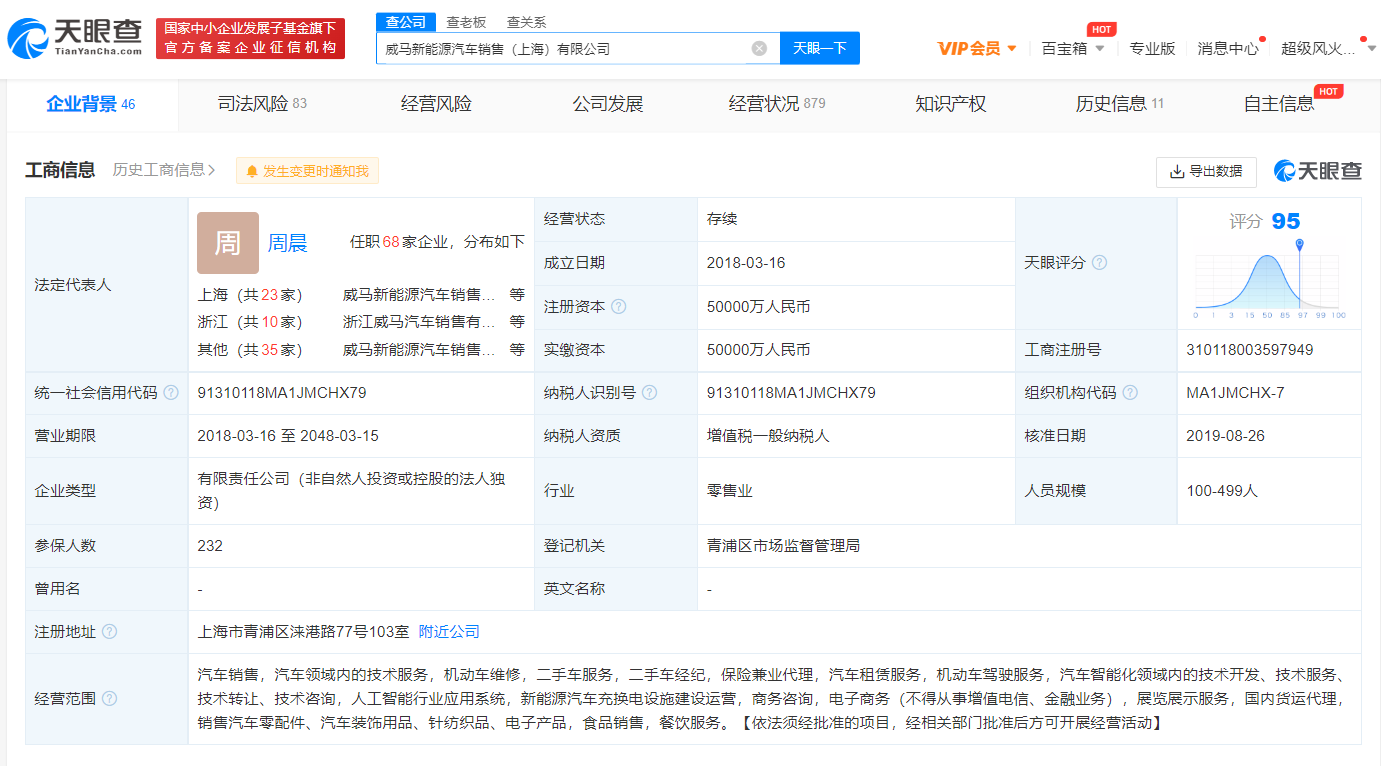The image size is (1381, 766).
Task: Open the 消息中心 link
Action: [x=1228, y=48]
